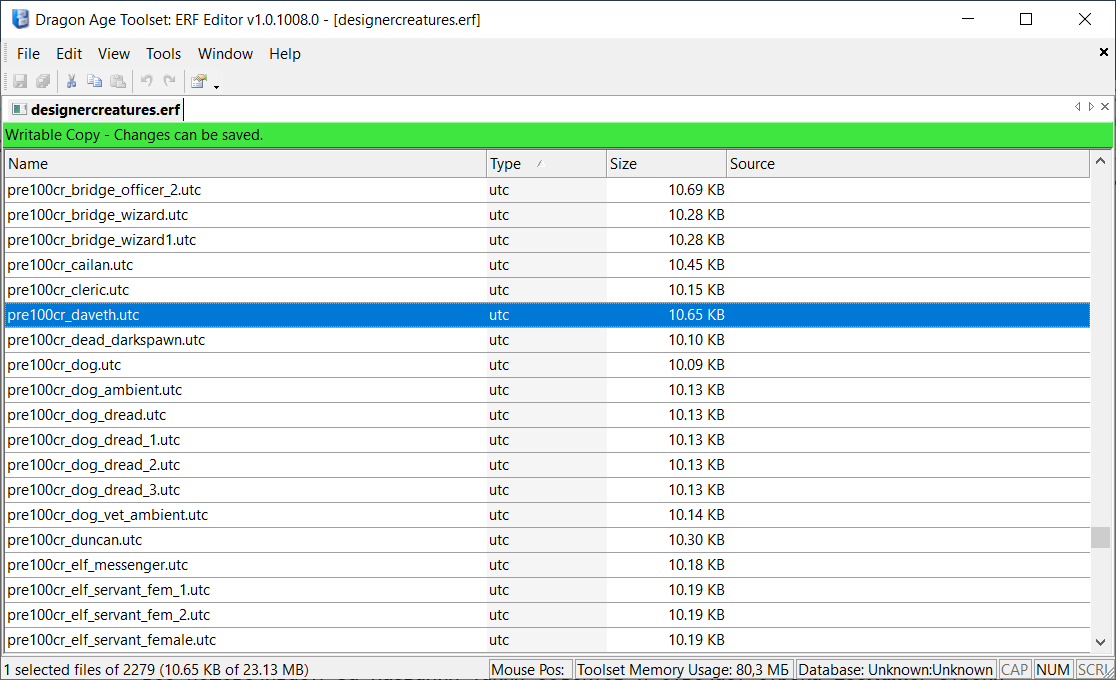Select pre100cr_bridge_wizard1.utc row

pyautogui.click(x=547, y=240)
